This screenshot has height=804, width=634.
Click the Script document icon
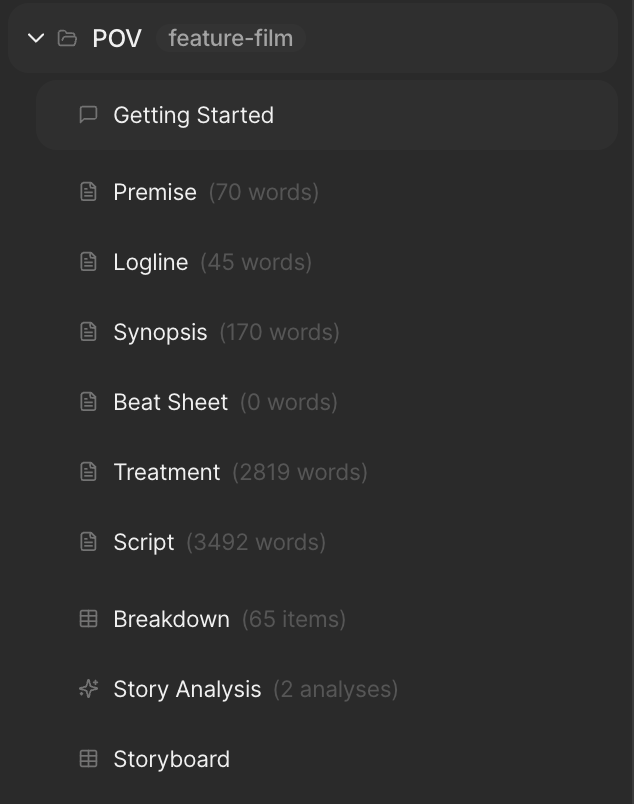point(88,541)
